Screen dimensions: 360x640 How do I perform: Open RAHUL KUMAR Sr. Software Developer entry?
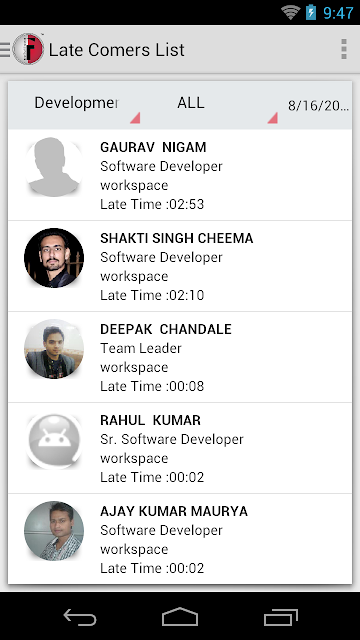coord(180,448)
